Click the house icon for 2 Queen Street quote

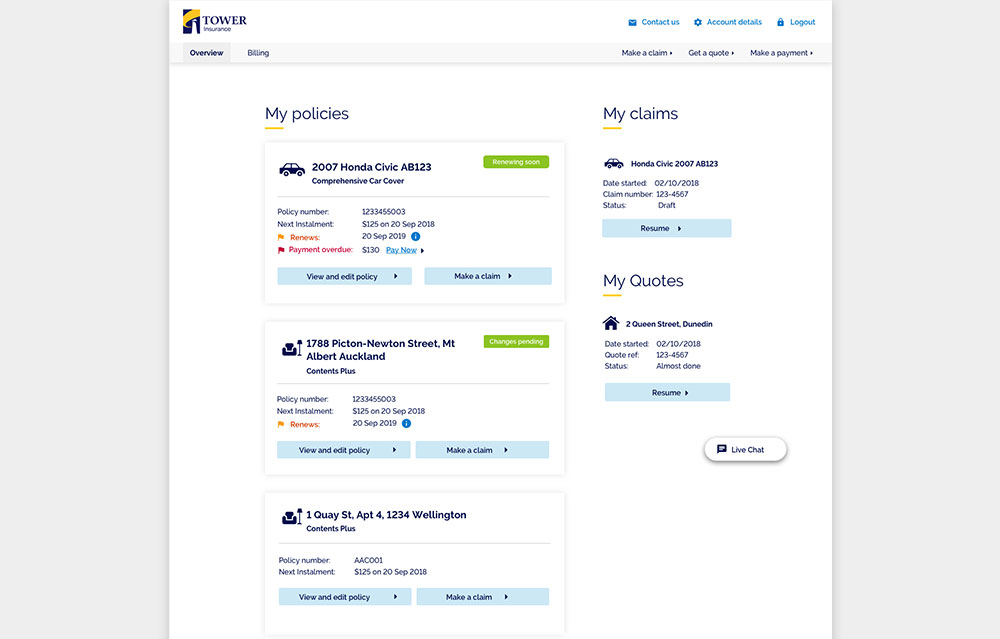coord(611,323)
